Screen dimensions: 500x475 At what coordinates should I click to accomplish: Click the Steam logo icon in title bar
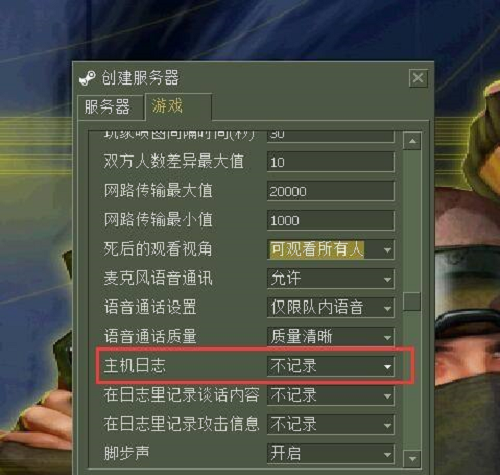click(87, 78)
